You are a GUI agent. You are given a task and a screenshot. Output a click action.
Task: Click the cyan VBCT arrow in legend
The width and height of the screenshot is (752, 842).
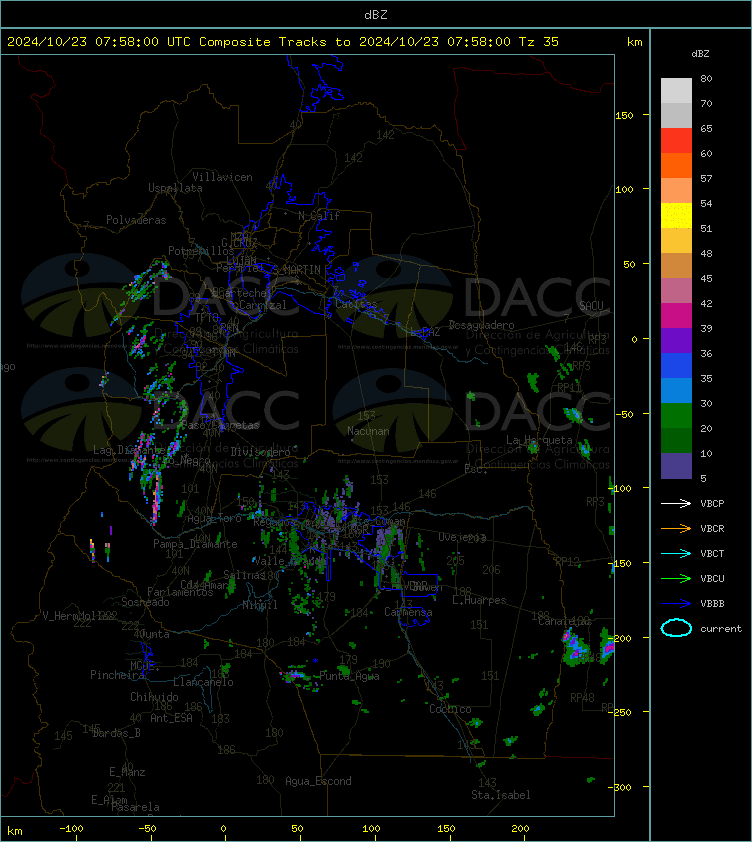tap(676, 553)
